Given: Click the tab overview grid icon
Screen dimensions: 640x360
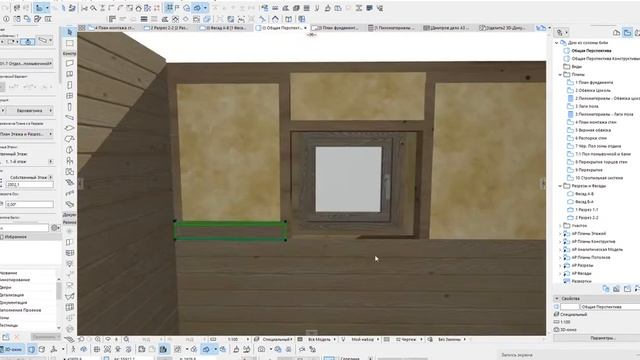Looking at the screenshot, I should [x=82, y=28].
